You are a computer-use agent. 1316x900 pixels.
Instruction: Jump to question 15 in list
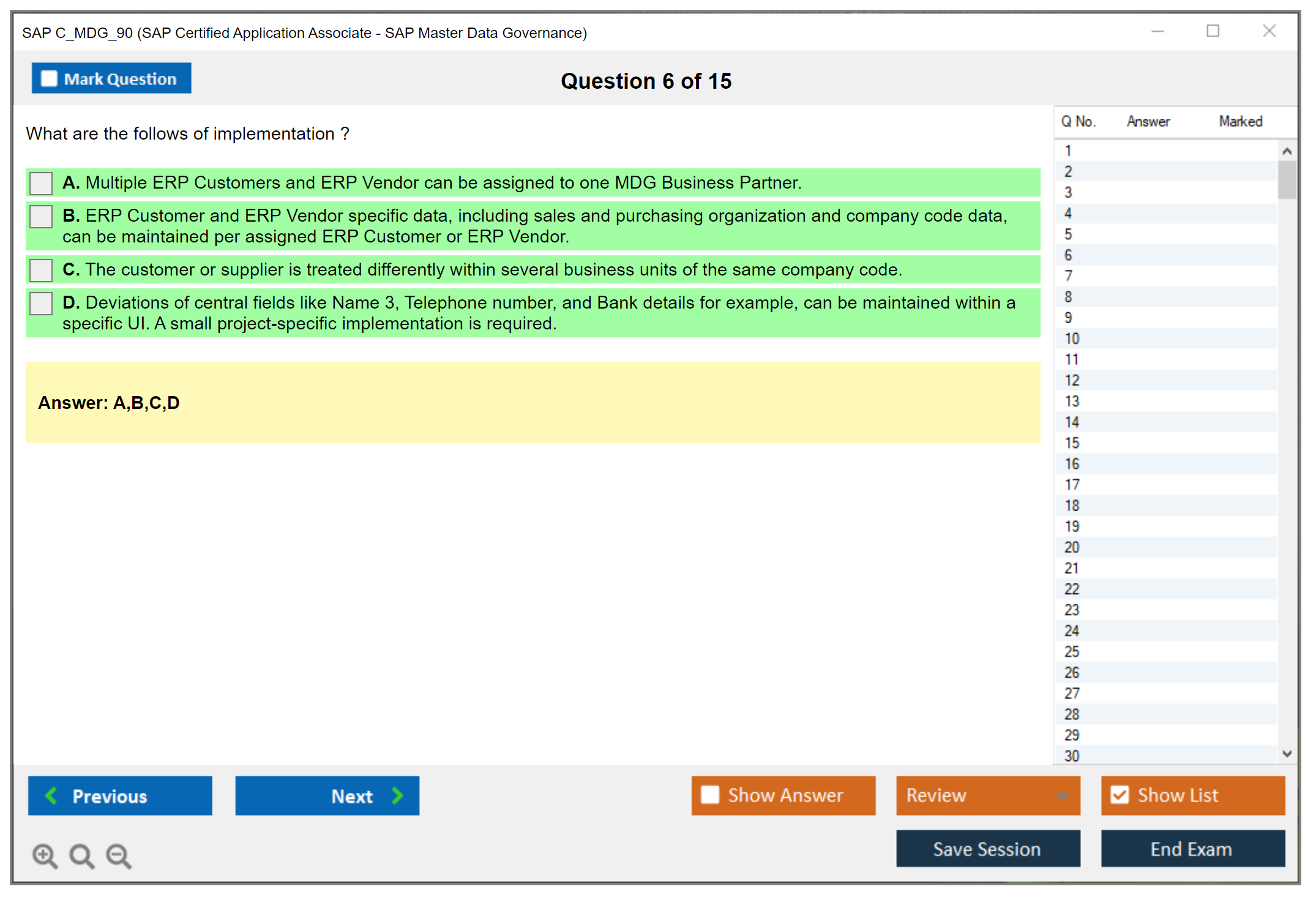click(x=1072, y=443)
